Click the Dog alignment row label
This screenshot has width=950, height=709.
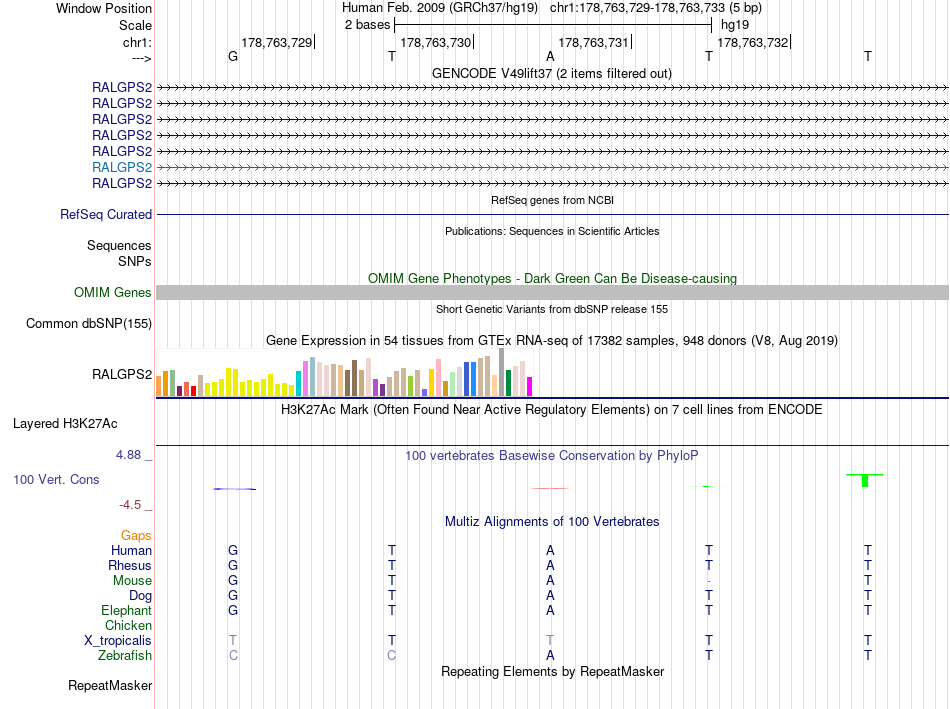pos(141,596)
